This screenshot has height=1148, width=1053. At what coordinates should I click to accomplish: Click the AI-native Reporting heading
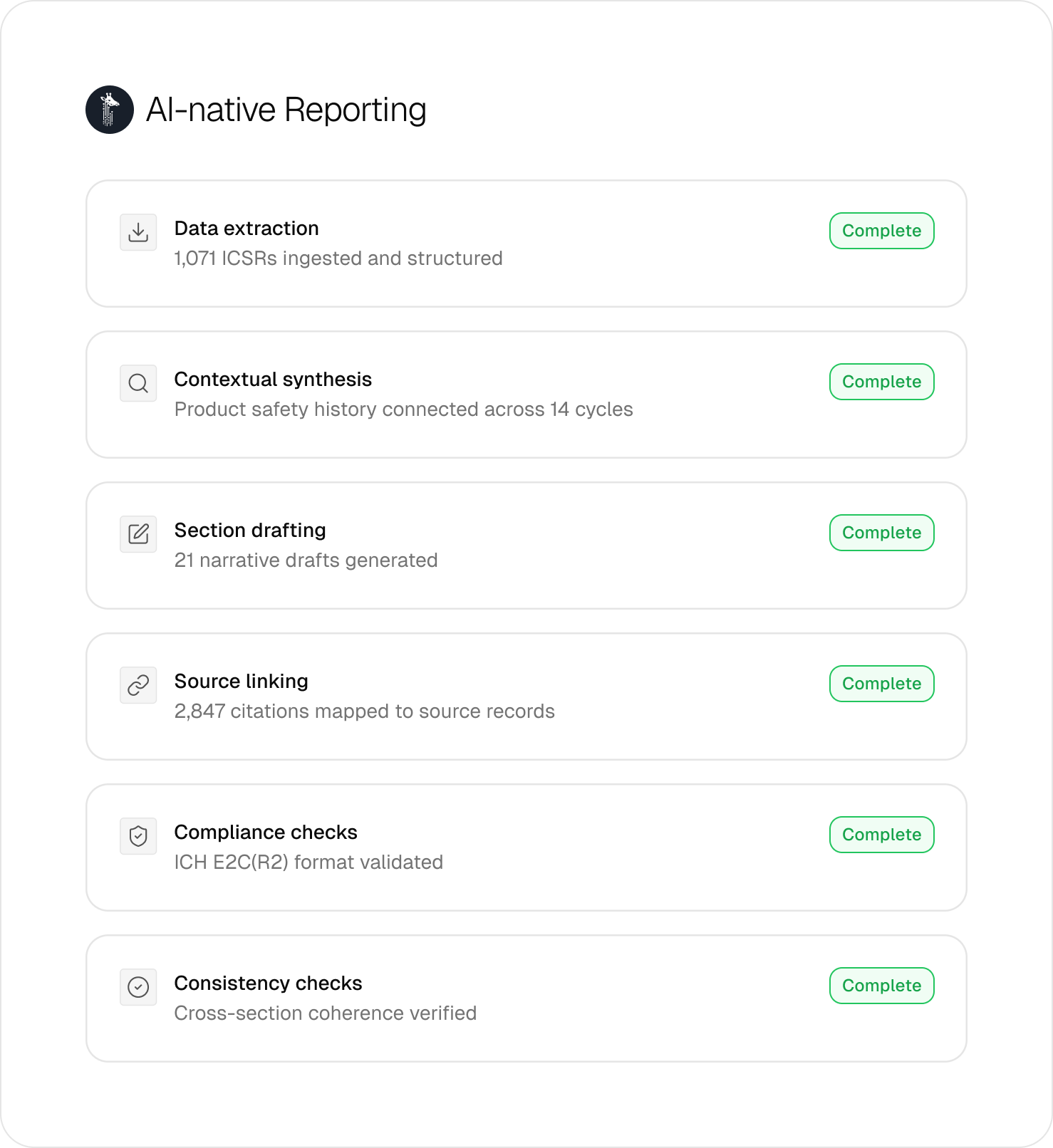(x=286, y=110)
